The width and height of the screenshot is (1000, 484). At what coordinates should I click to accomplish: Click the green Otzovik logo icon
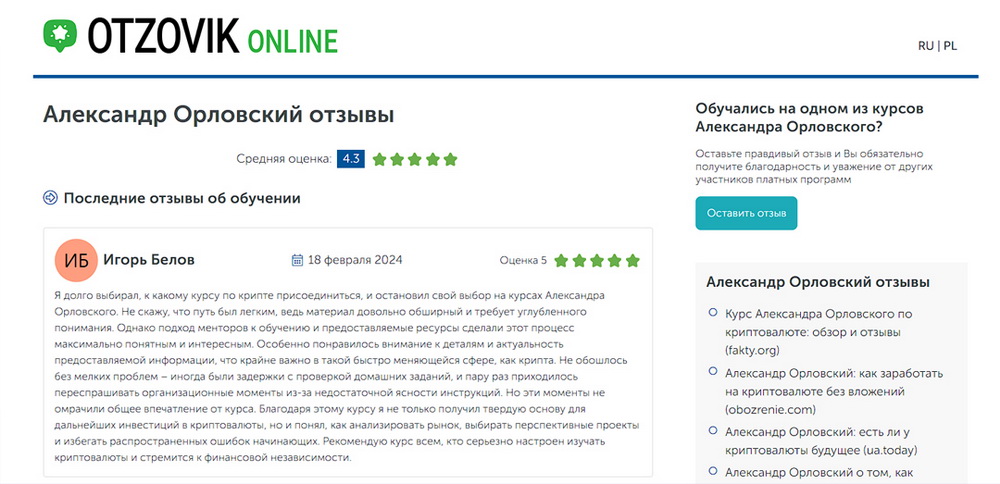(60, 34)
